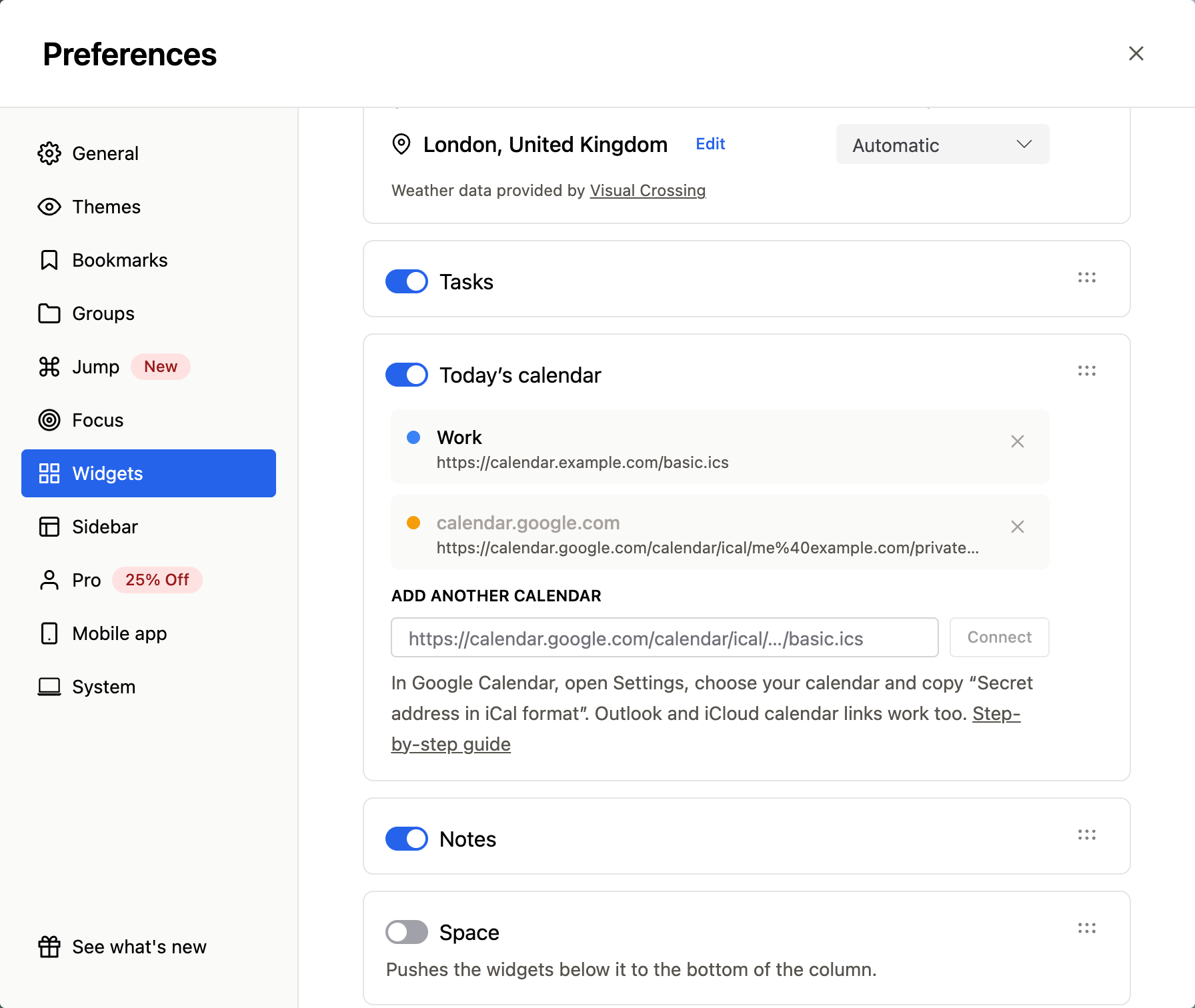Click the blue Work calendar color dot
Screen dimensions: 1195x1008
[413, 437]
